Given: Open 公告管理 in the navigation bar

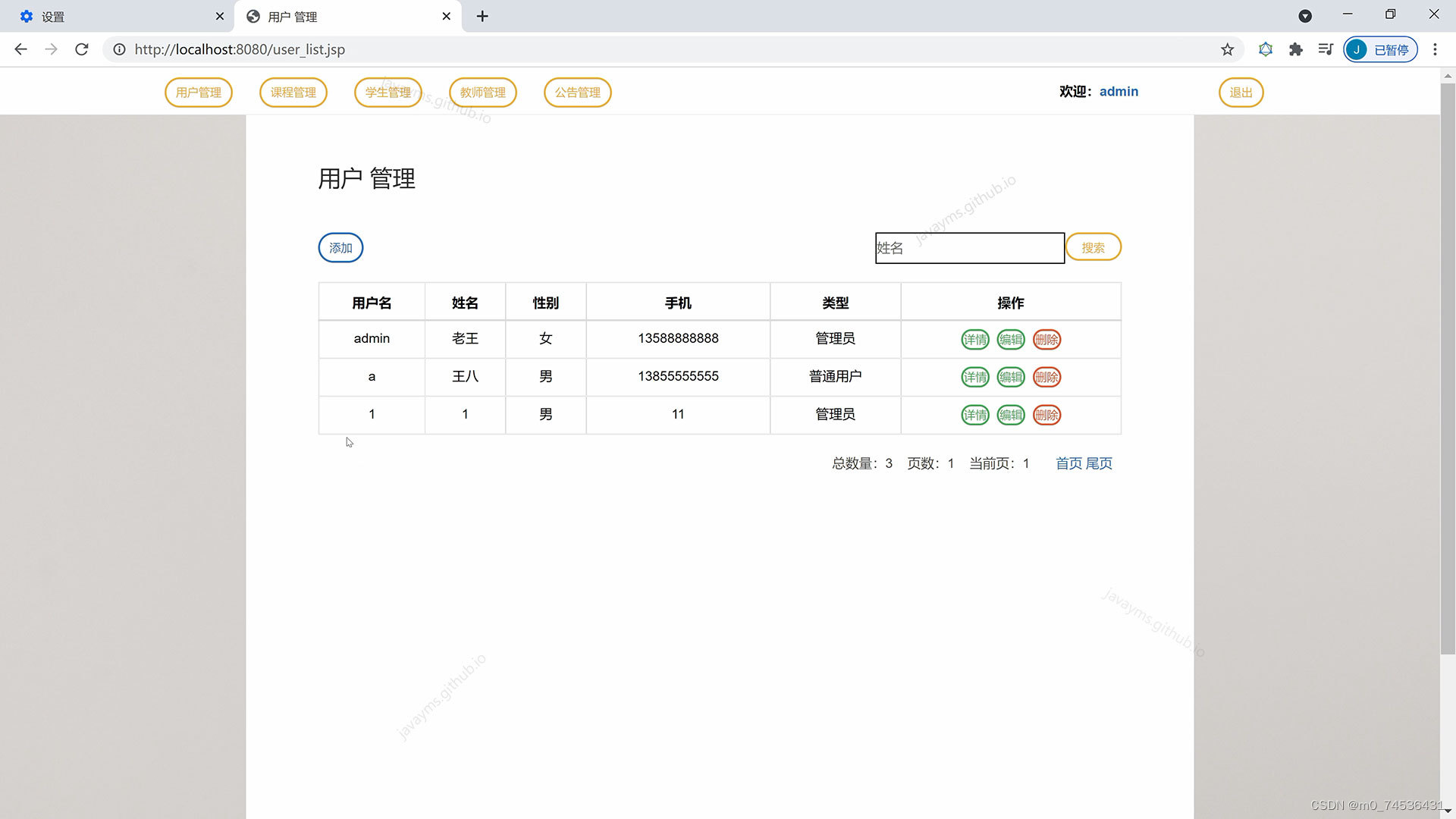Looking at the screenshot, I should [x=578, y=93].
